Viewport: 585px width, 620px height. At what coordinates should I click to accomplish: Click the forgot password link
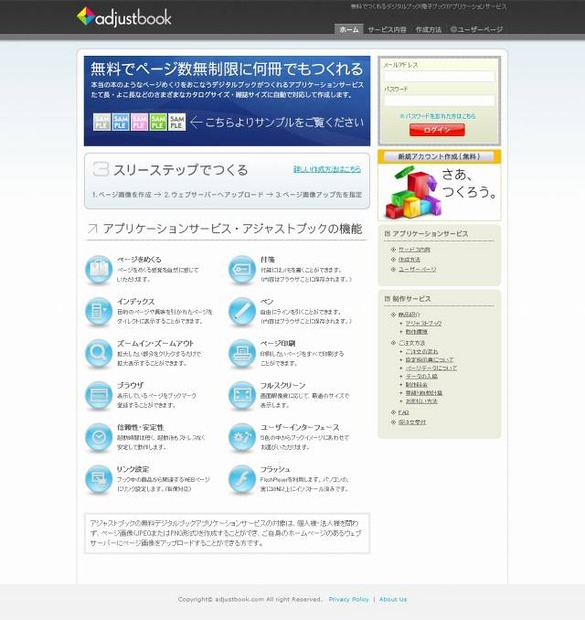tap(437, 116)
